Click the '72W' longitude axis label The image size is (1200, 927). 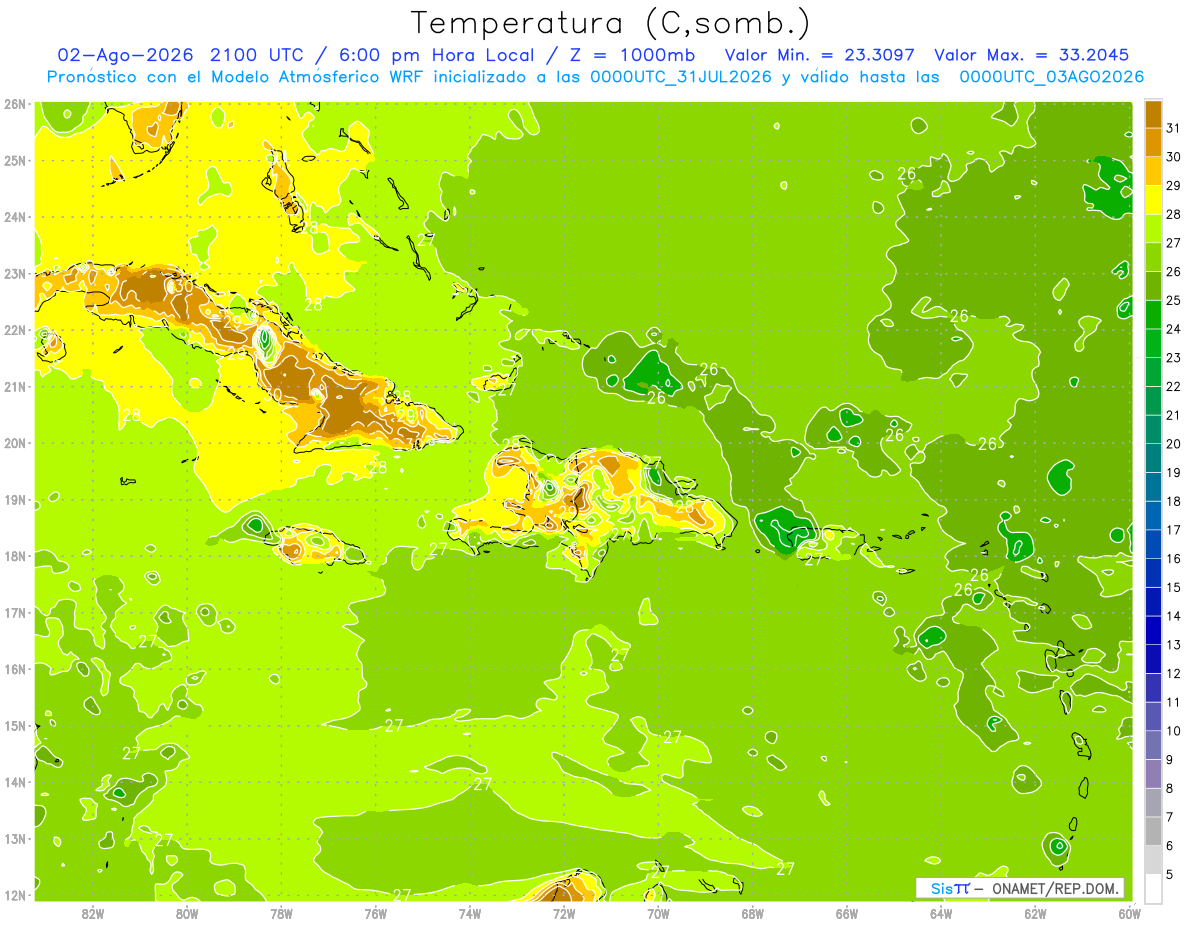pyautogui.click(x=563, y=914)
